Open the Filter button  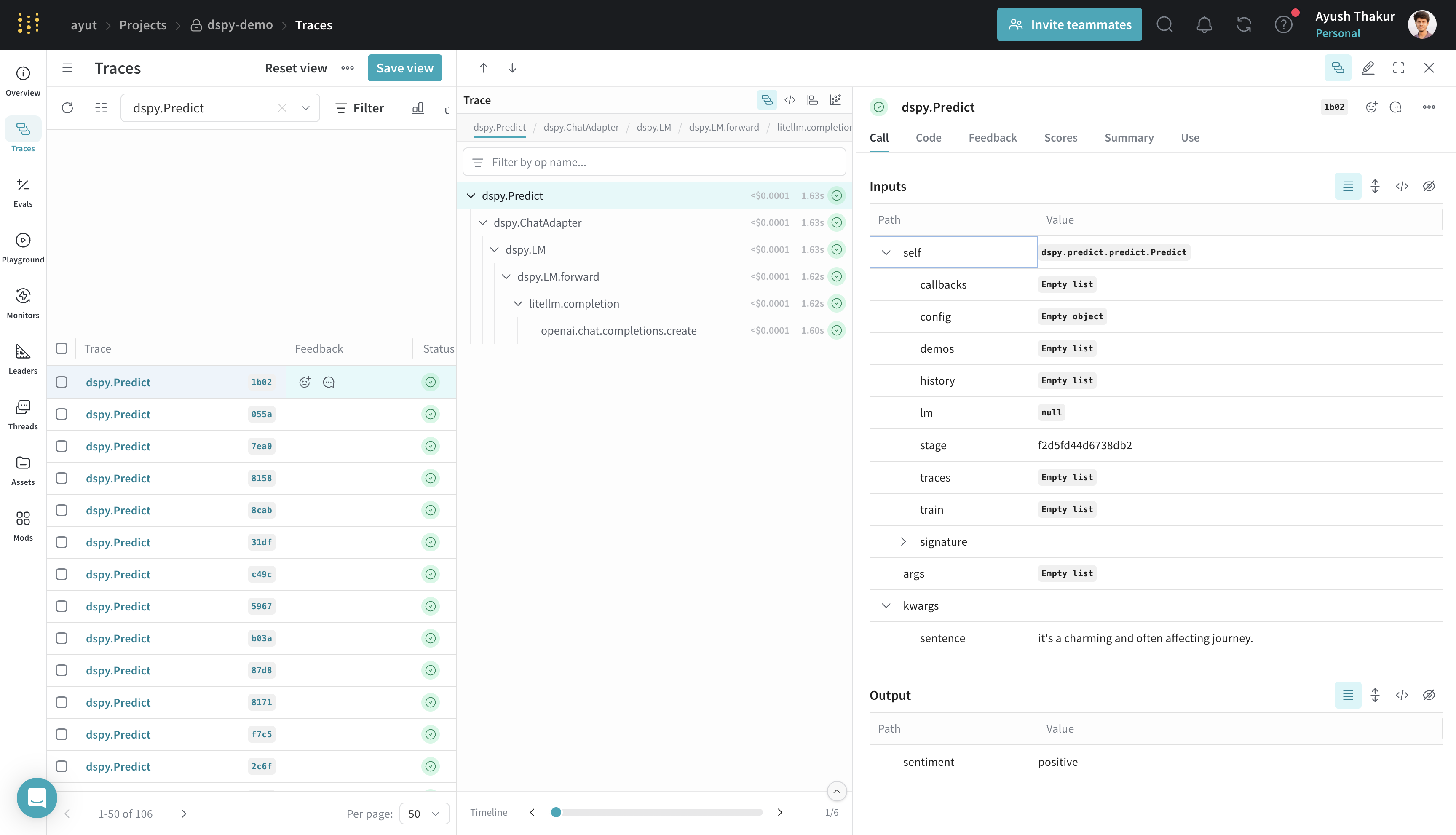pos(359,108)
